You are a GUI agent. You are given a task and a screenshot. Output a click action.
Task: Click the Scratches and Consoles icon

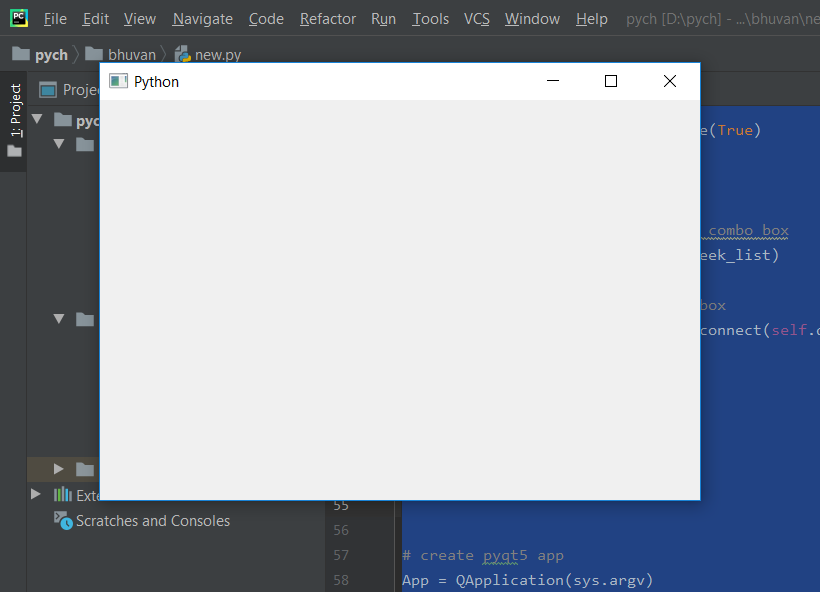pos(63,520)
